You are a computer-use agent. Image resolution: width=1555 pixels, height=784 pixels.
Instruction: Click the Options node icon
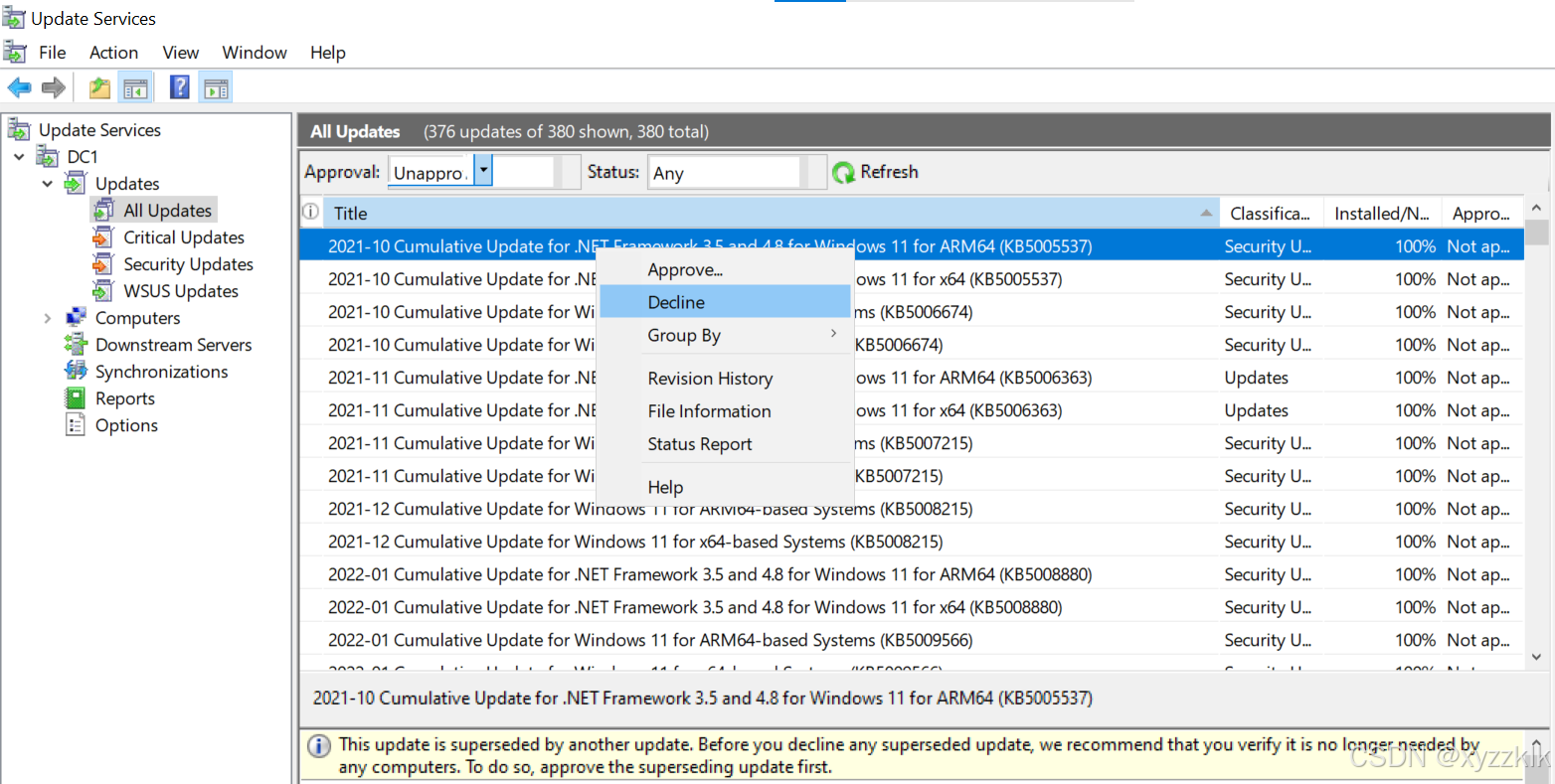pyautogui.click(x=76, y=424)
